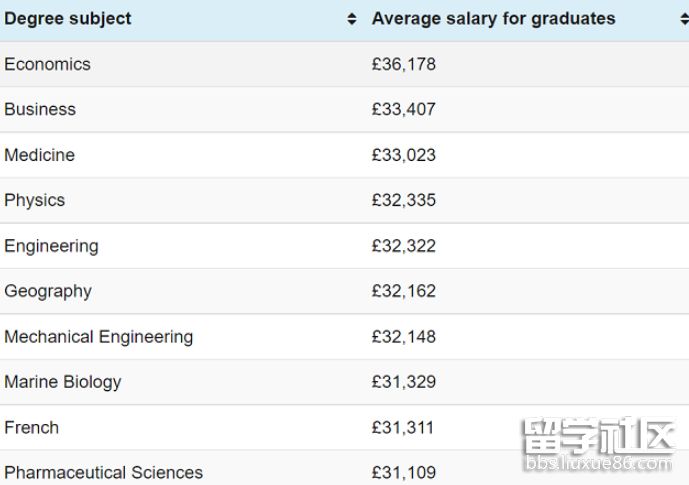The image size is (689, 485).
Task: Click the Mechanical Engineering subject cell
Action: click(98, 337)
